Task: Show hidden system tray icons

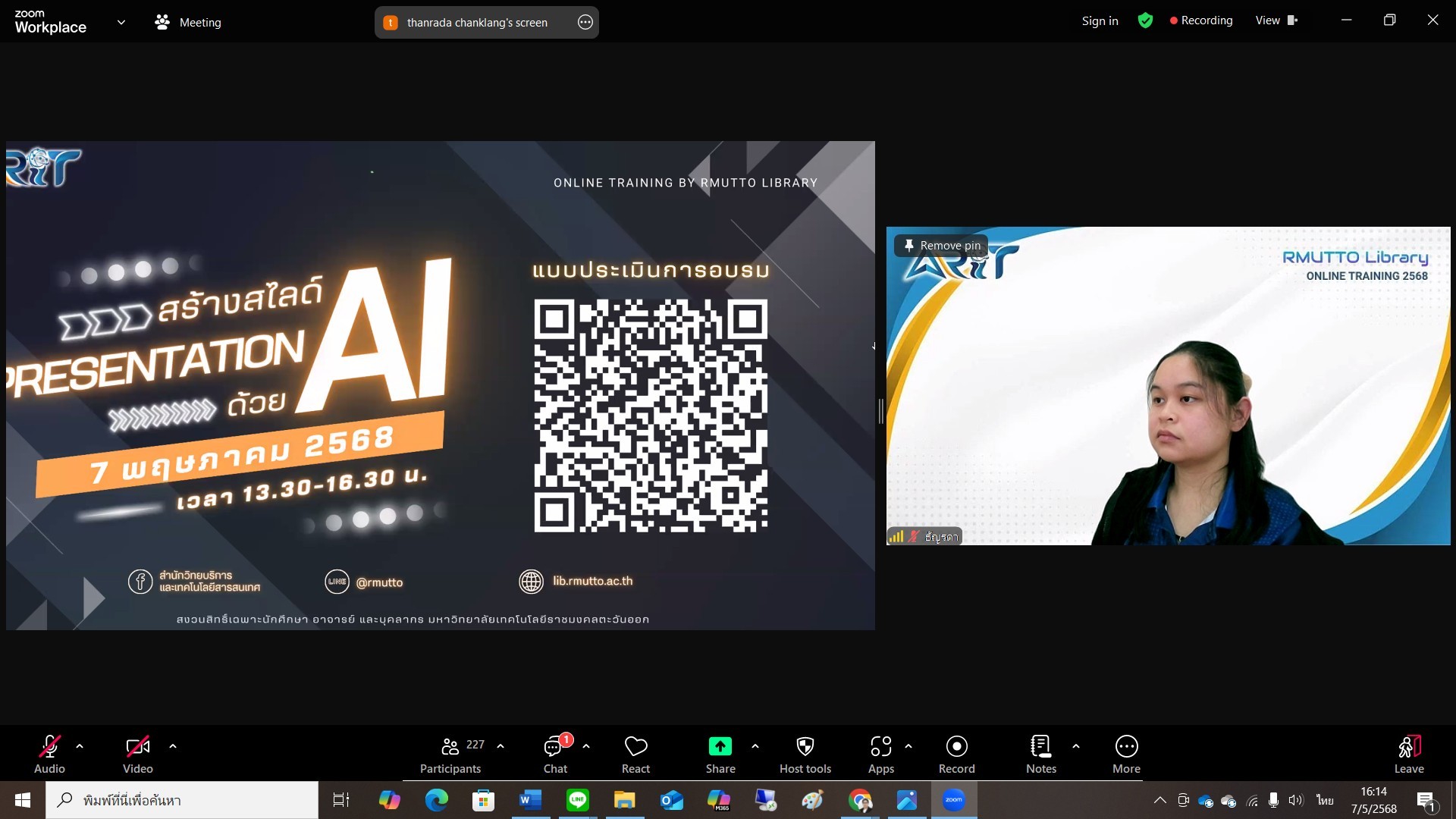Action: pyautogui.click(x=1160, y=800)
